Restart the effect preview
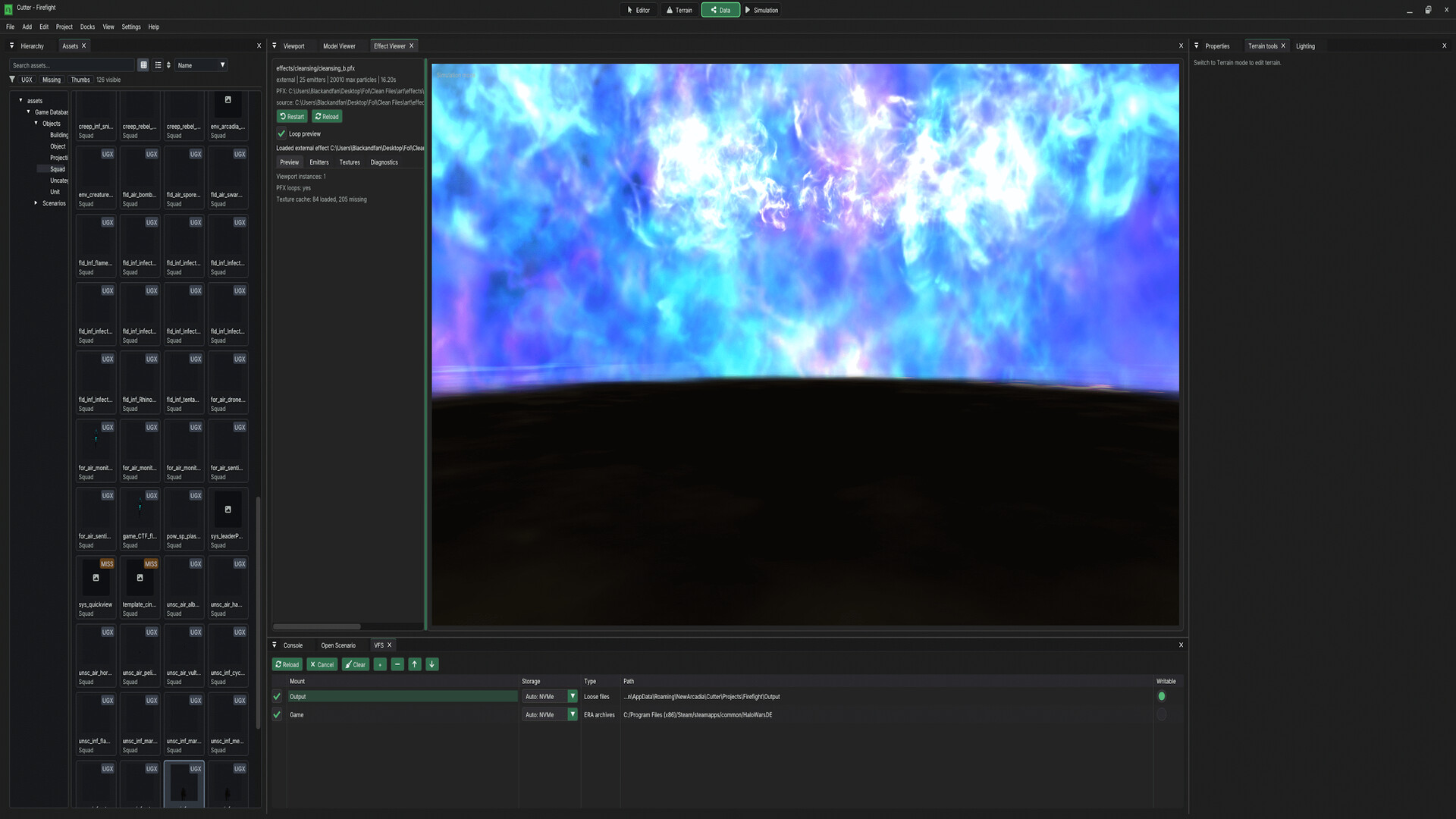1456x819 pixels. click(292, 116)
